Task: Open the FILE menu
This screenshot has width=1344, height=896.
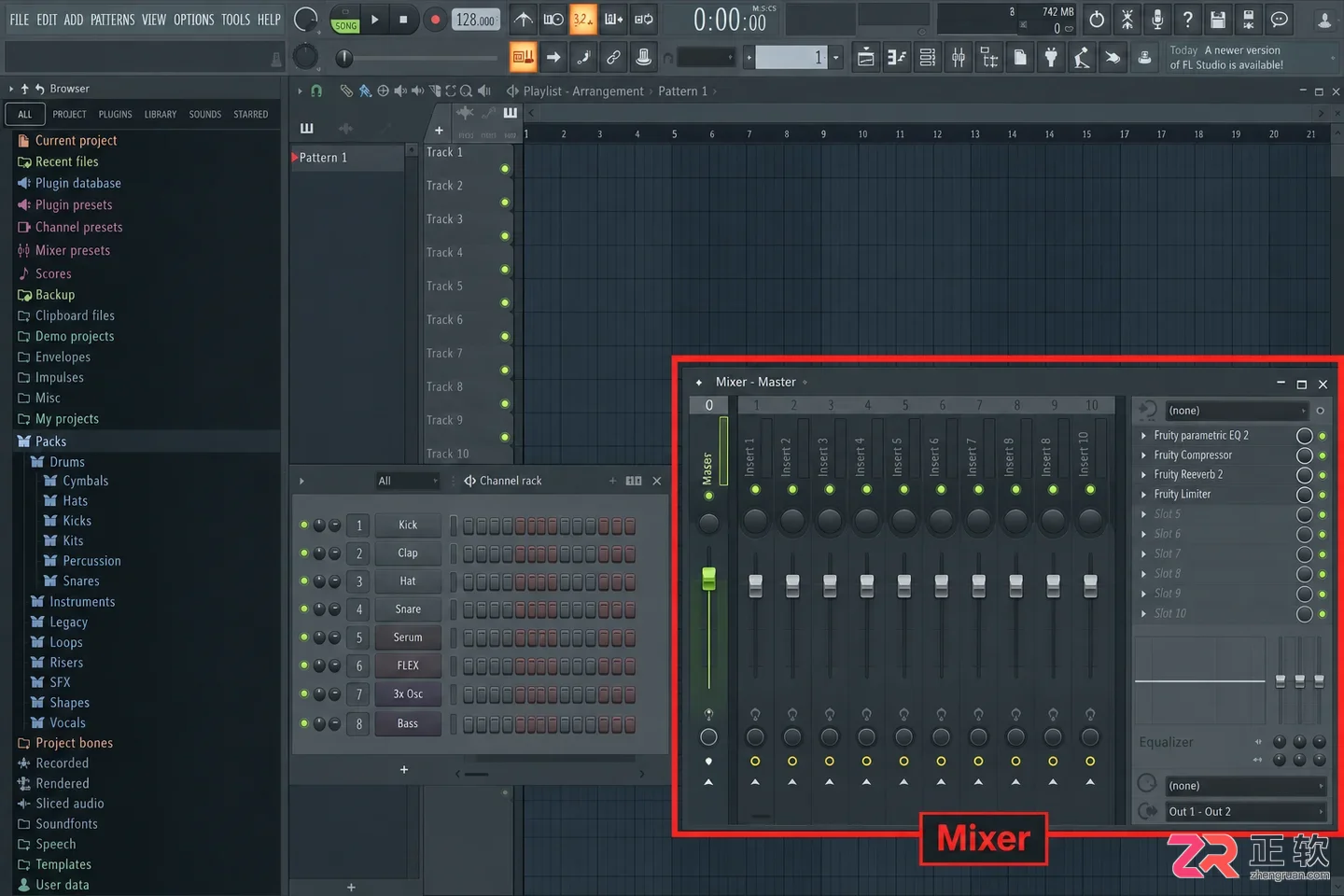Action: 19,20
